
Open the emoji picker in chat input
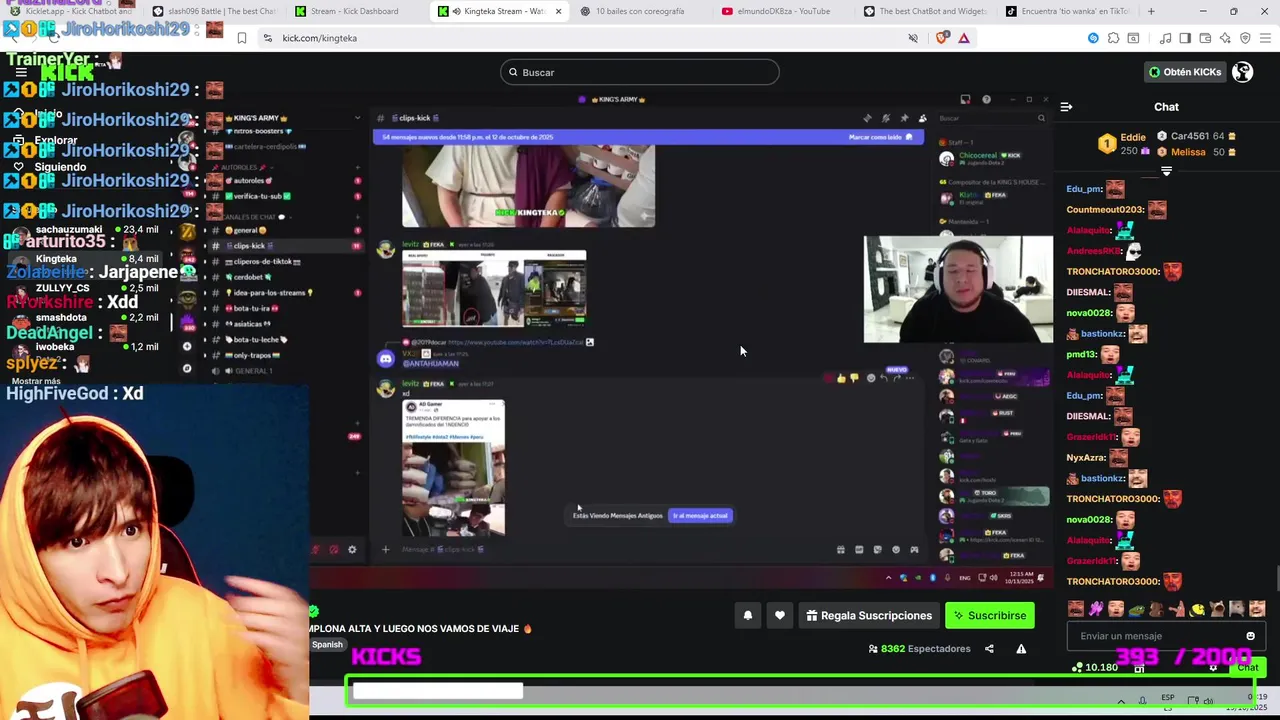[x=1250, y=636]
